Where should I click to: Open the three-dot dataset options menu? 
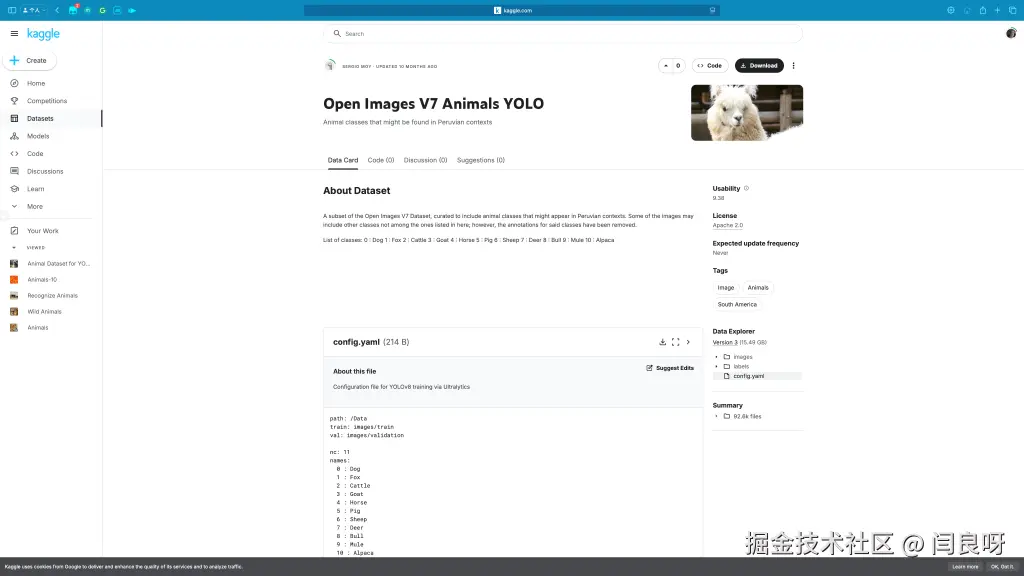tap(793, 65)
